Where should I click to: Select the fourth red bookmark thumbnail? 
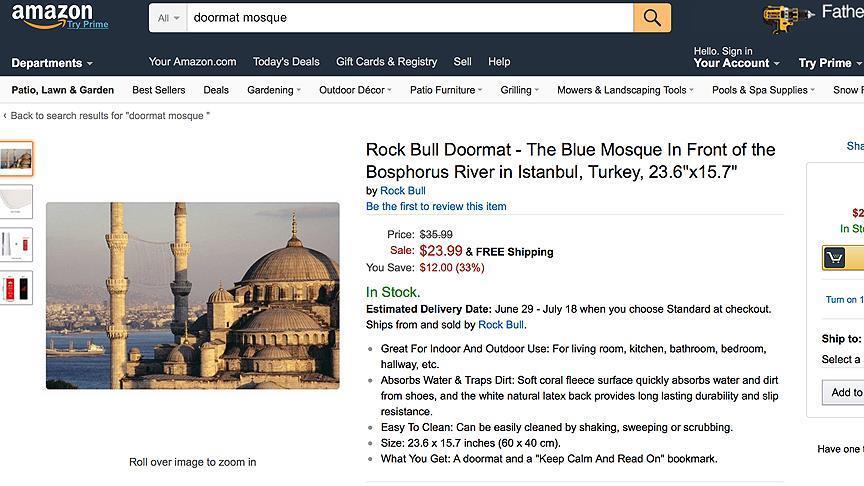16,287
